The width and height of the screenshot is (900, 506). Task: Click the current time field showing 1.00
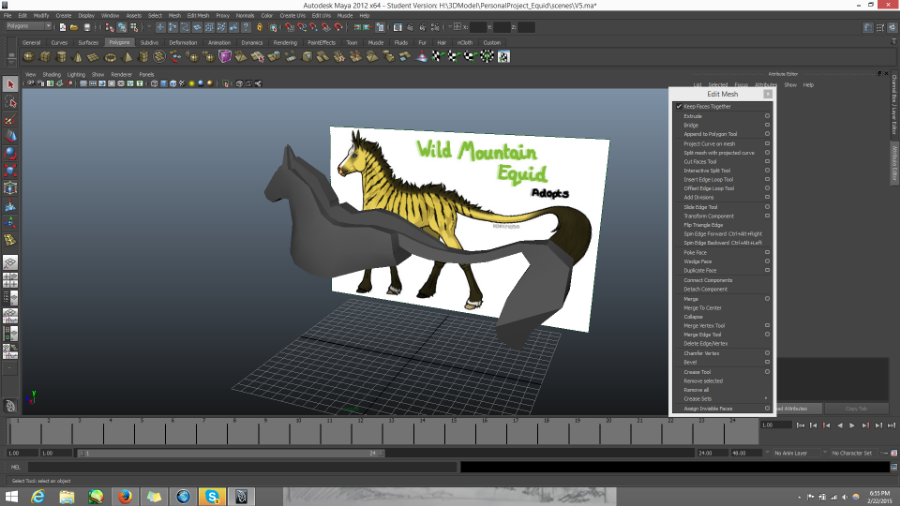pyautogui.click(x=776, y=426)
